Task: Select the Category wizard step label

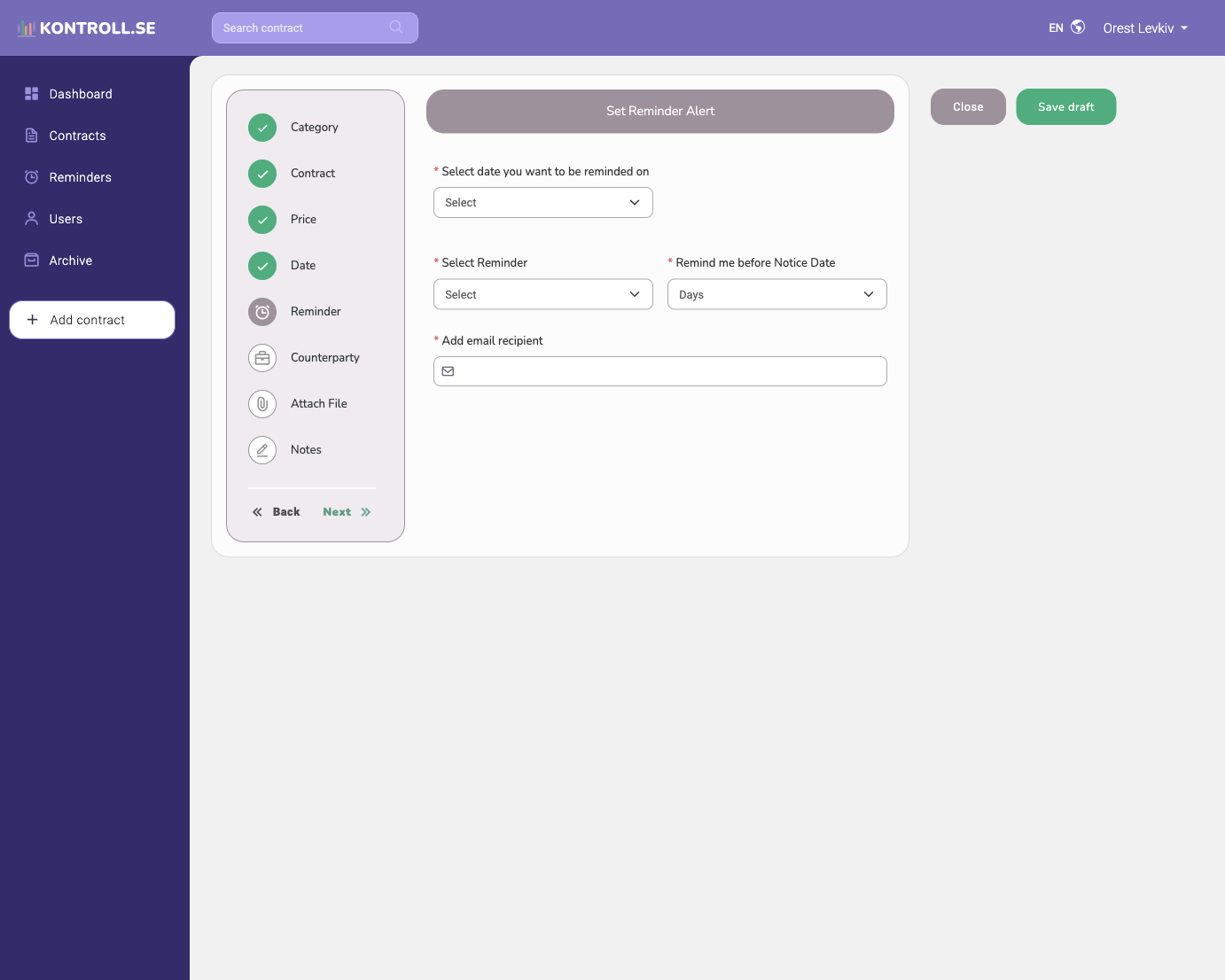Action: click(x=315, y=128)
